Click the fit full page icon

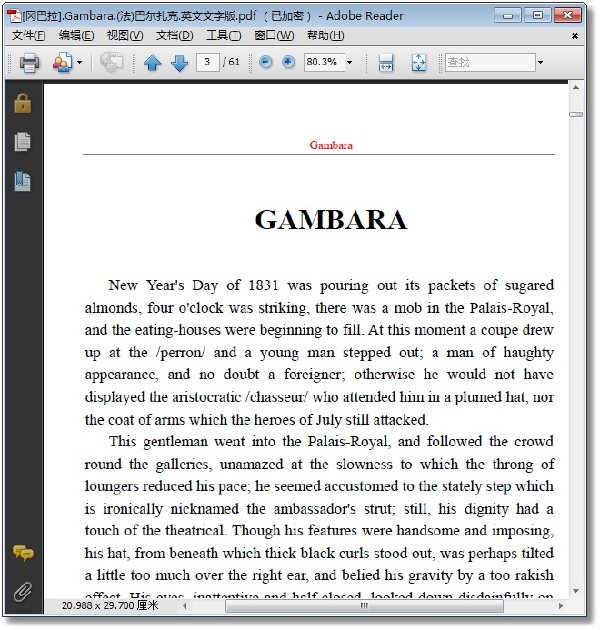click(419, 63)
